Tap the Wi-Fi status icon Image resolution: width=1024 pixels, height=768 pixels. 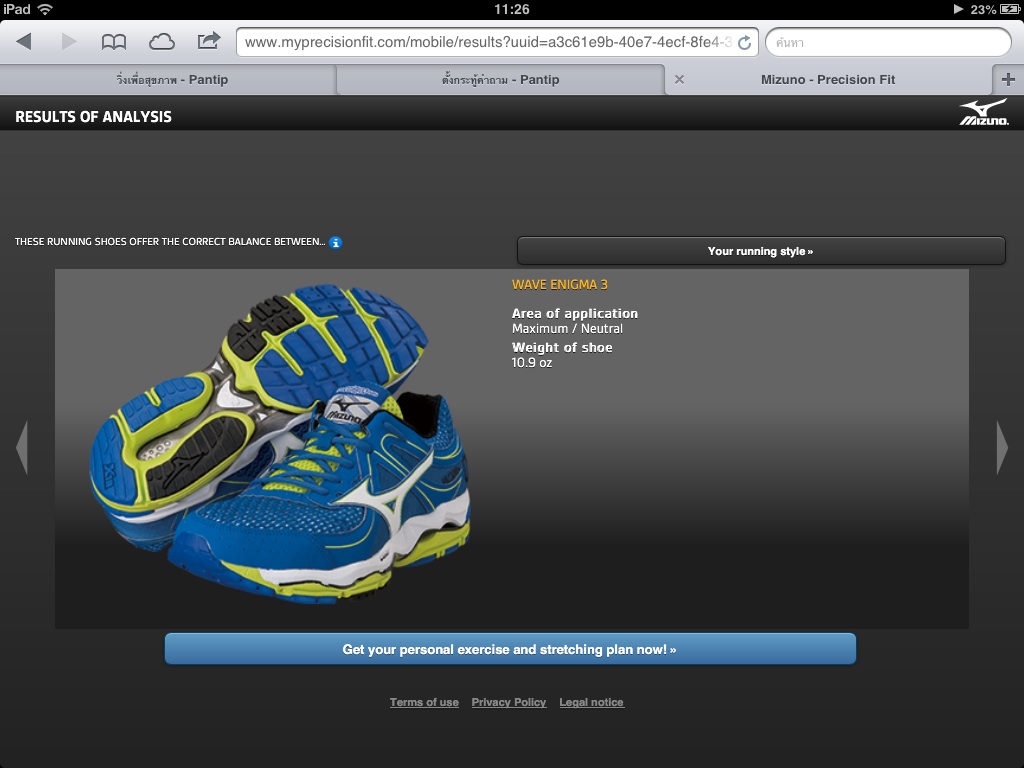(x=45, y=9)
